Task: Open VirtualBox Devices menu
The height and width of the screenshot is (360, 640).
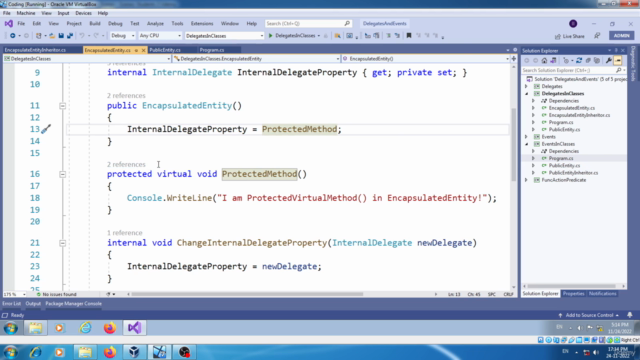Action: point(83,13)
